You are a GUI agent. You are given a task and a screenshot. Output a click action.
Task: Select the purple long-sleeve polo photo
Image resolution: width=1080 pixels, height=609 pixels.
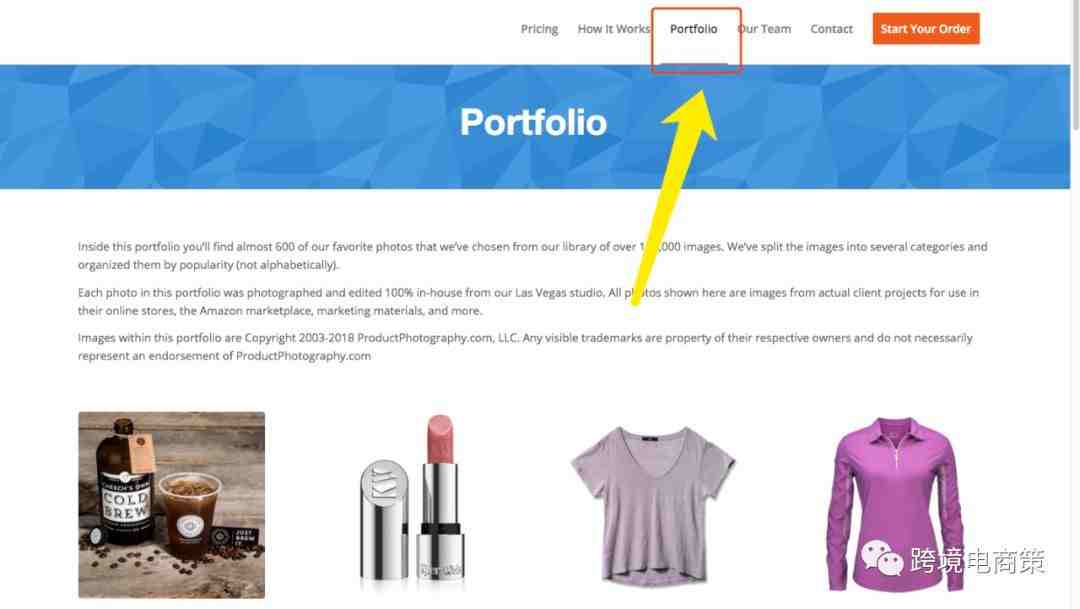[x=895, y=505]
